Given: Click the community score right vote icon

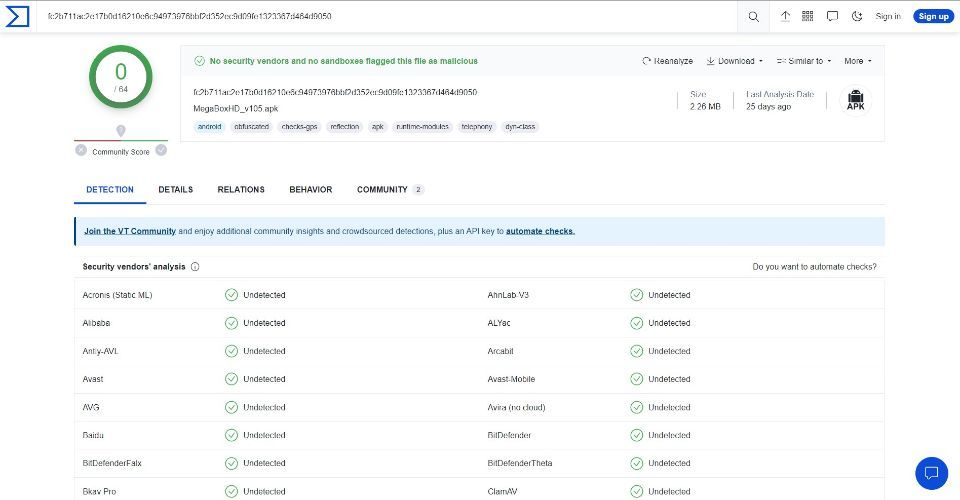Looking at the screenshot, I should click(161, 150).
